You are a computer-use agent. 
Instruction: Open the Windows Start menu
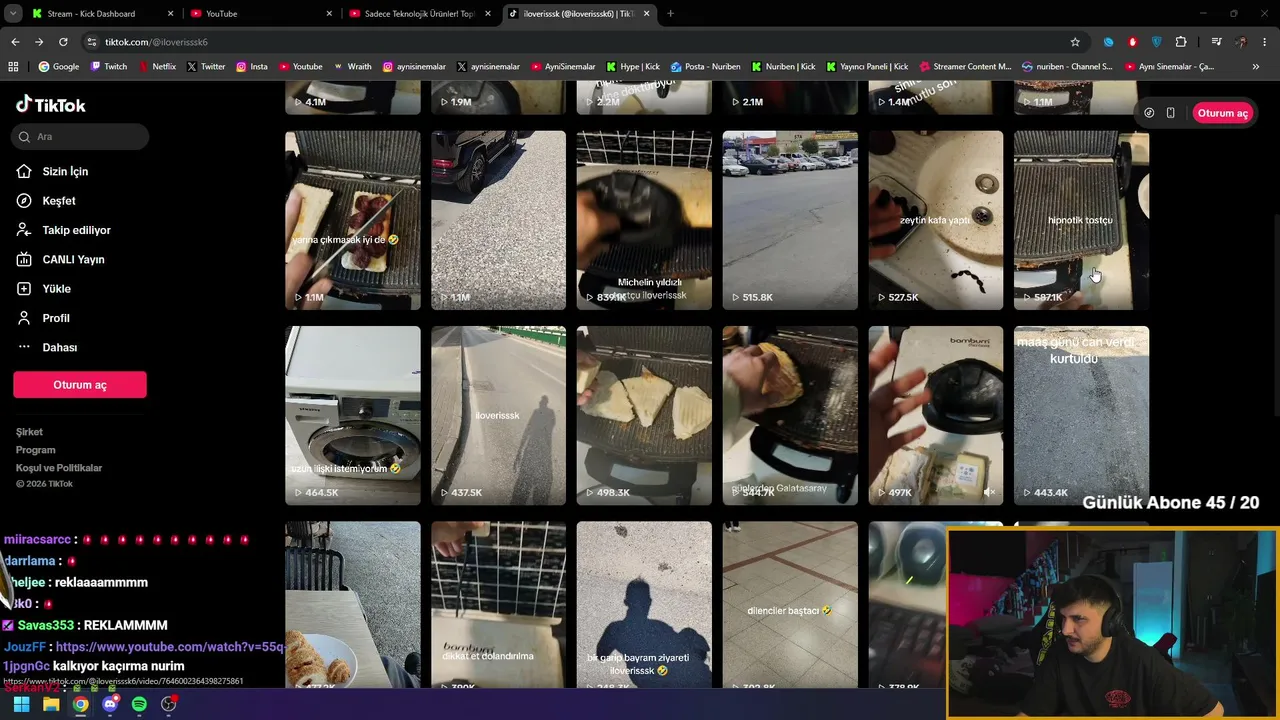21,704
